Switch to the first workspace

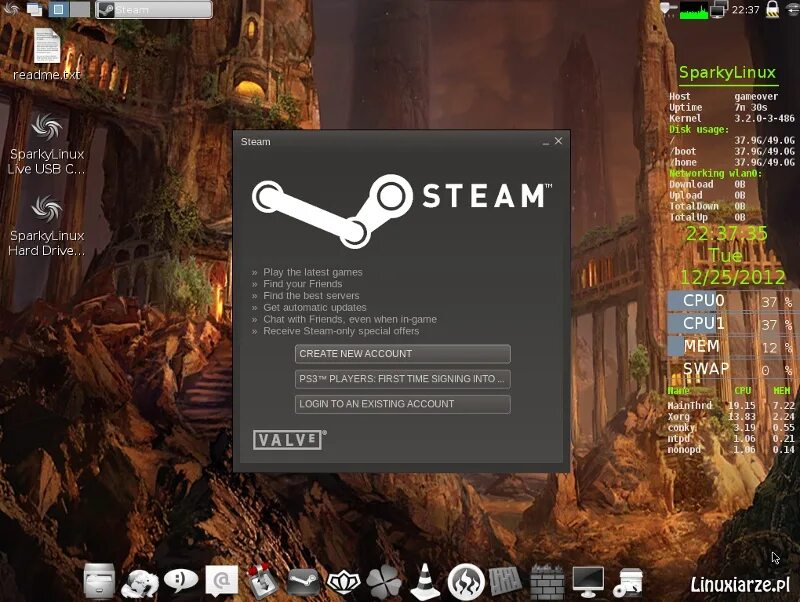point(59,9)
